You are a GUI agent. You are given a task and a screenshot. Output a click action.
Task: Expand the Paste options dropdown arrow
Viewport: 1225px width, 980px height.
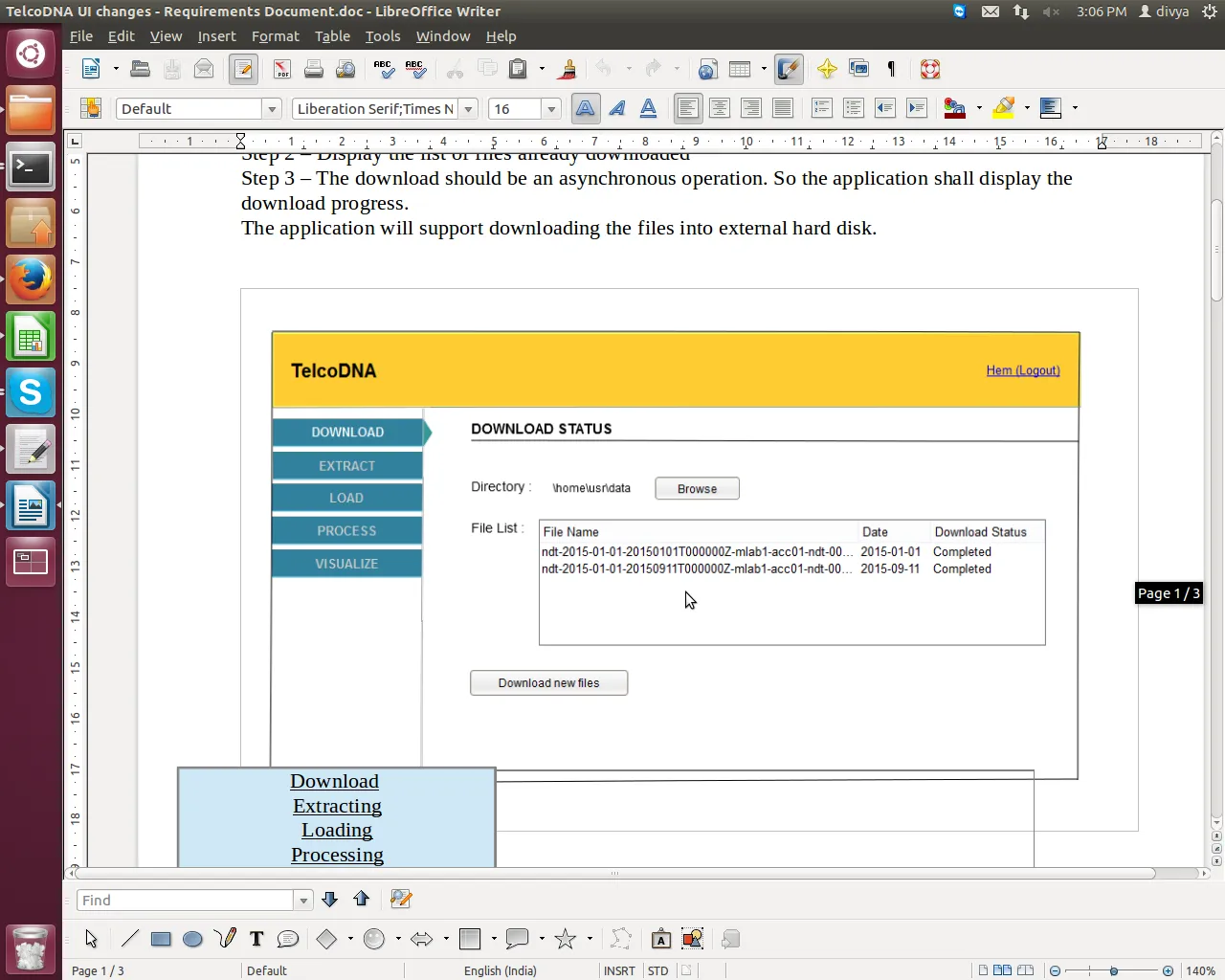coord(542,69)
